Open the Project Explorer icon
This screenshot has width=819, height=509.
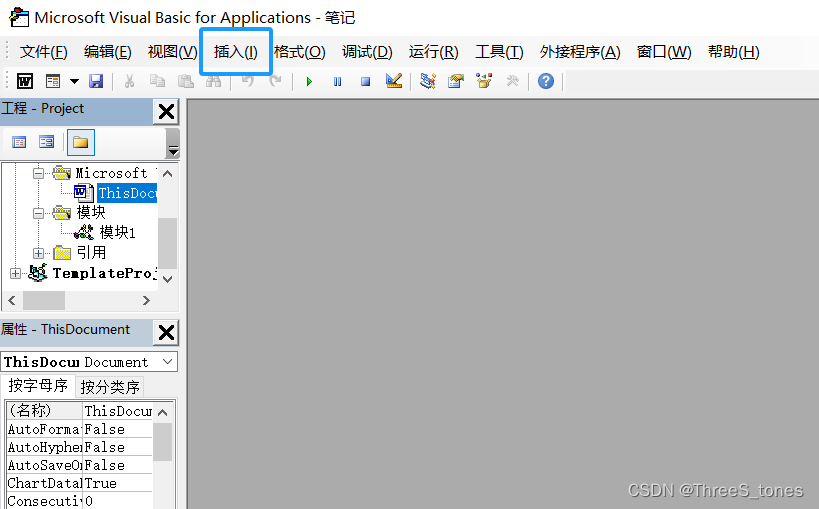[x=428, y=81]
